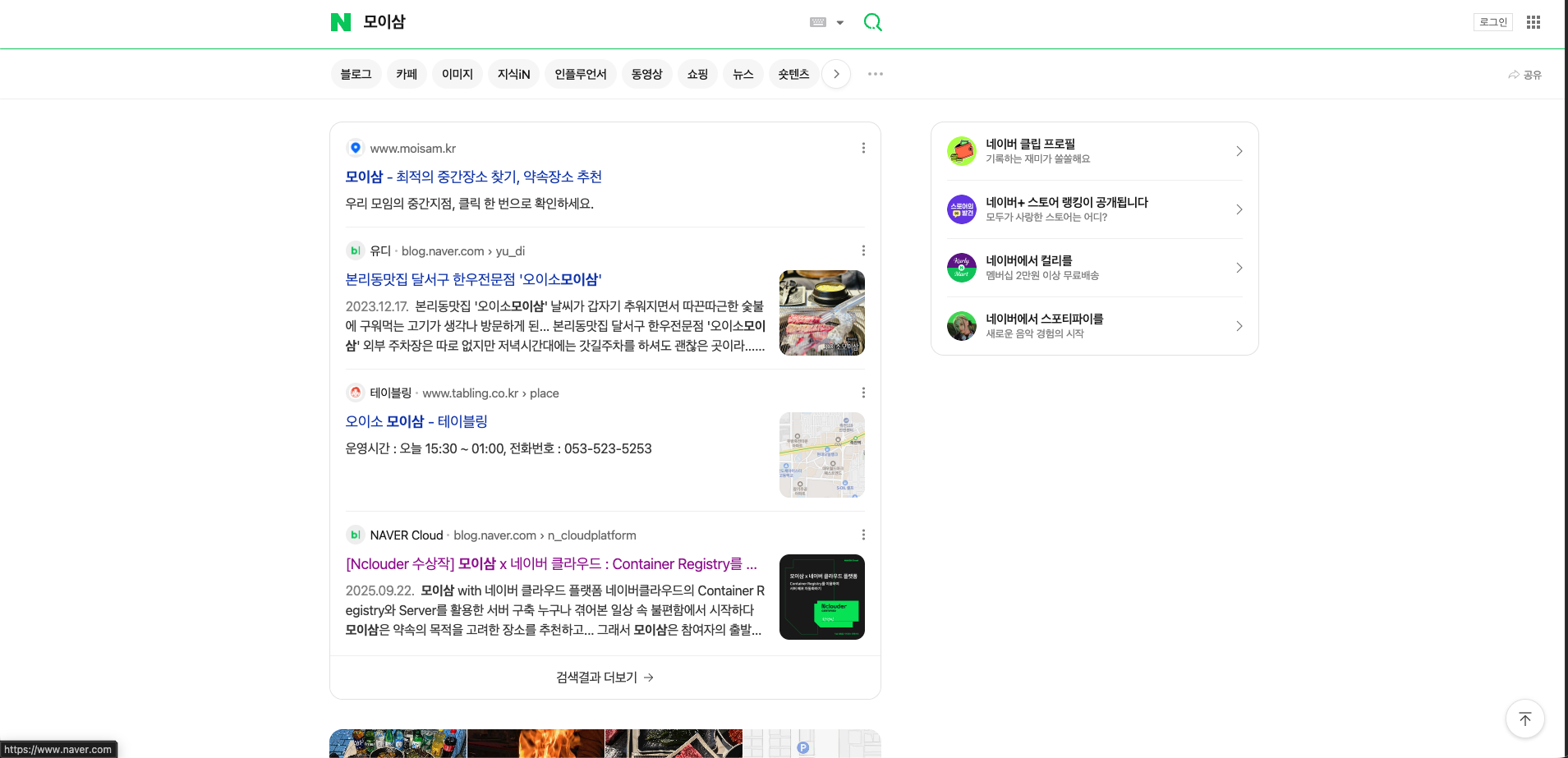1568x758 pixels.
Task: Click the next-tabs chevron arrow button
Action: coord(836,74)
